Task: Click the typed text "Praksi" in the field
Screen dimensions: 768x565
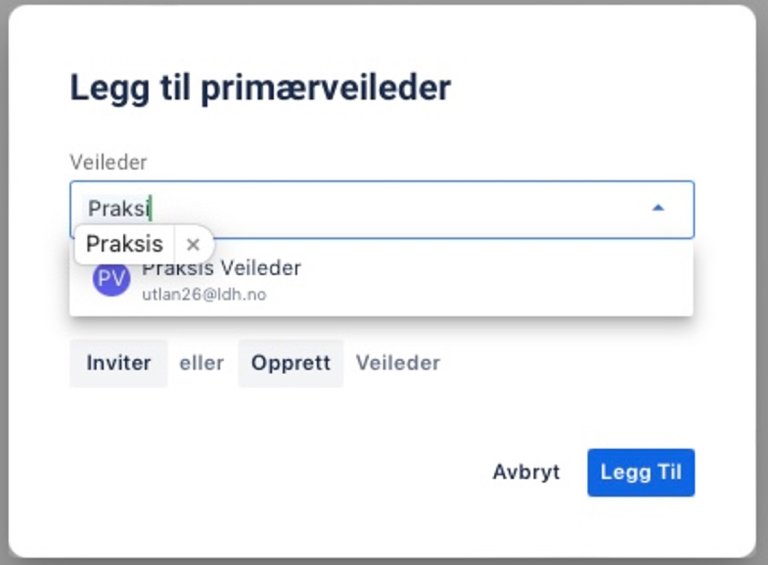Action: point(117,208)
